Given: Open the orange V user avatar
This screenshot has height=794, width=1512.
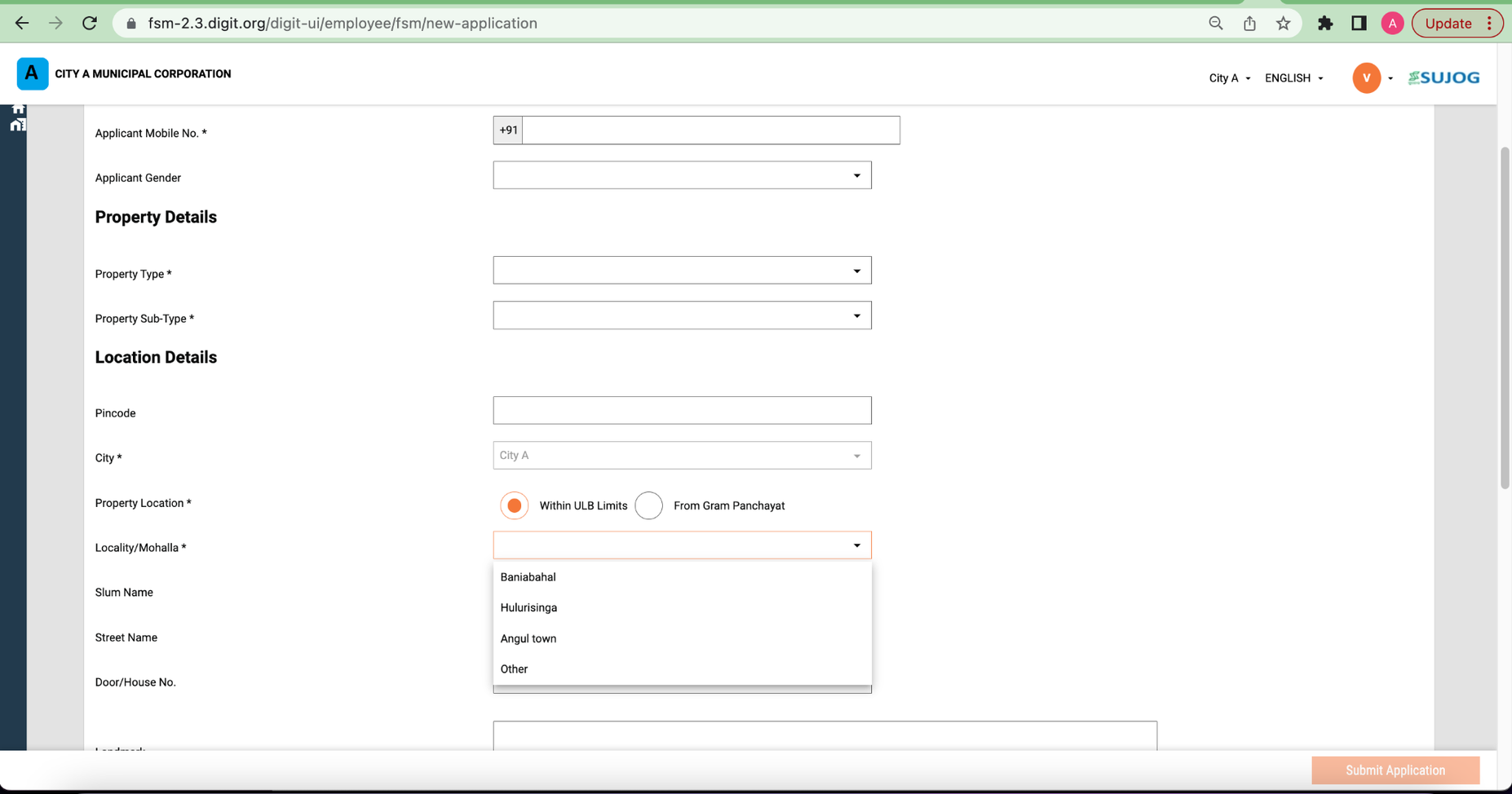Looking at the screenshot, I should tap(1366, 78).
